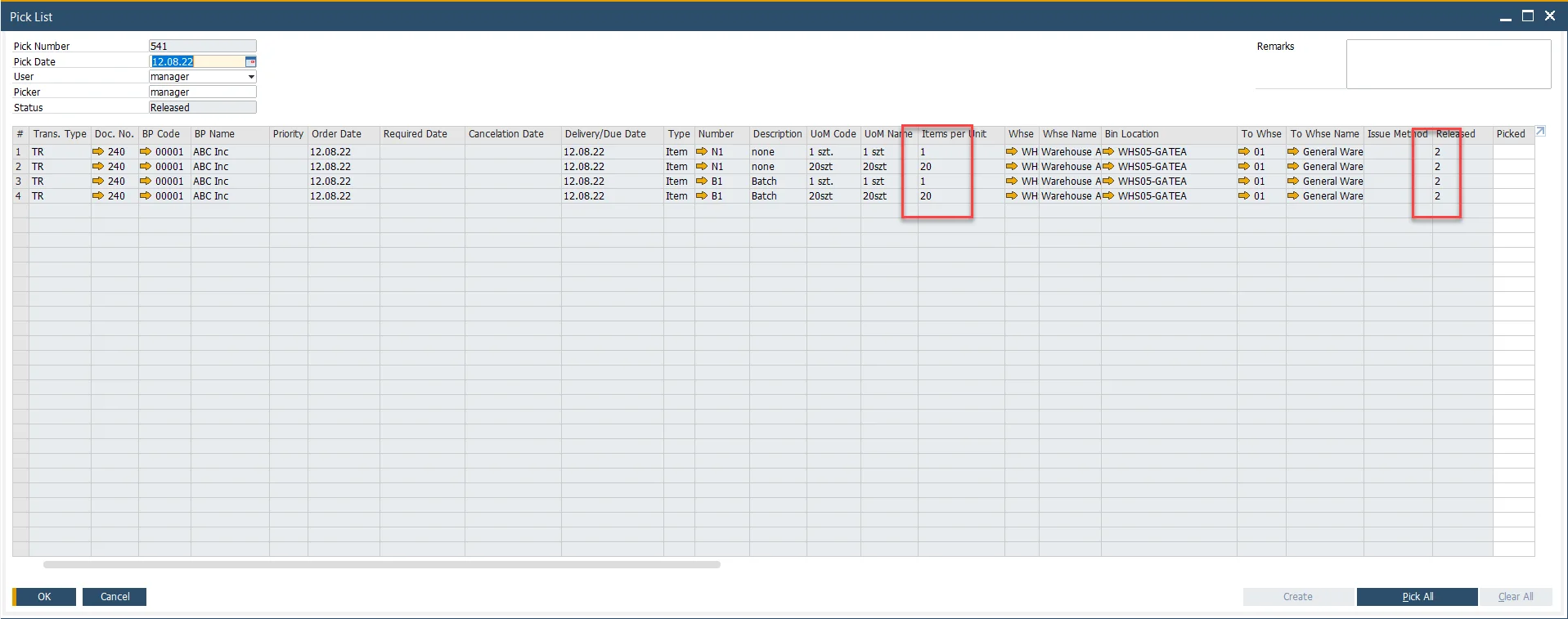1568x619 pixels.
Task: Click the Picked cell in row 4
Action: 1513,195
